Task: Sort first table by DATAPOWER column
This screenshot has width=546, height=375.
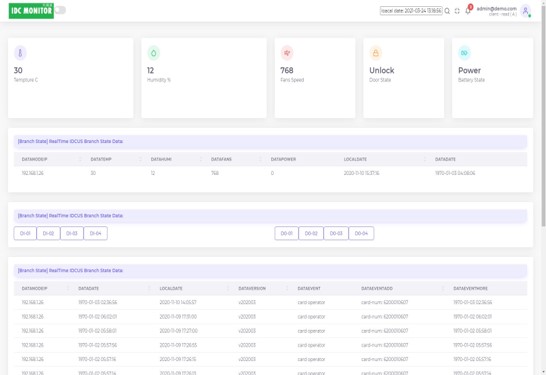Action: tap(283, 159)
